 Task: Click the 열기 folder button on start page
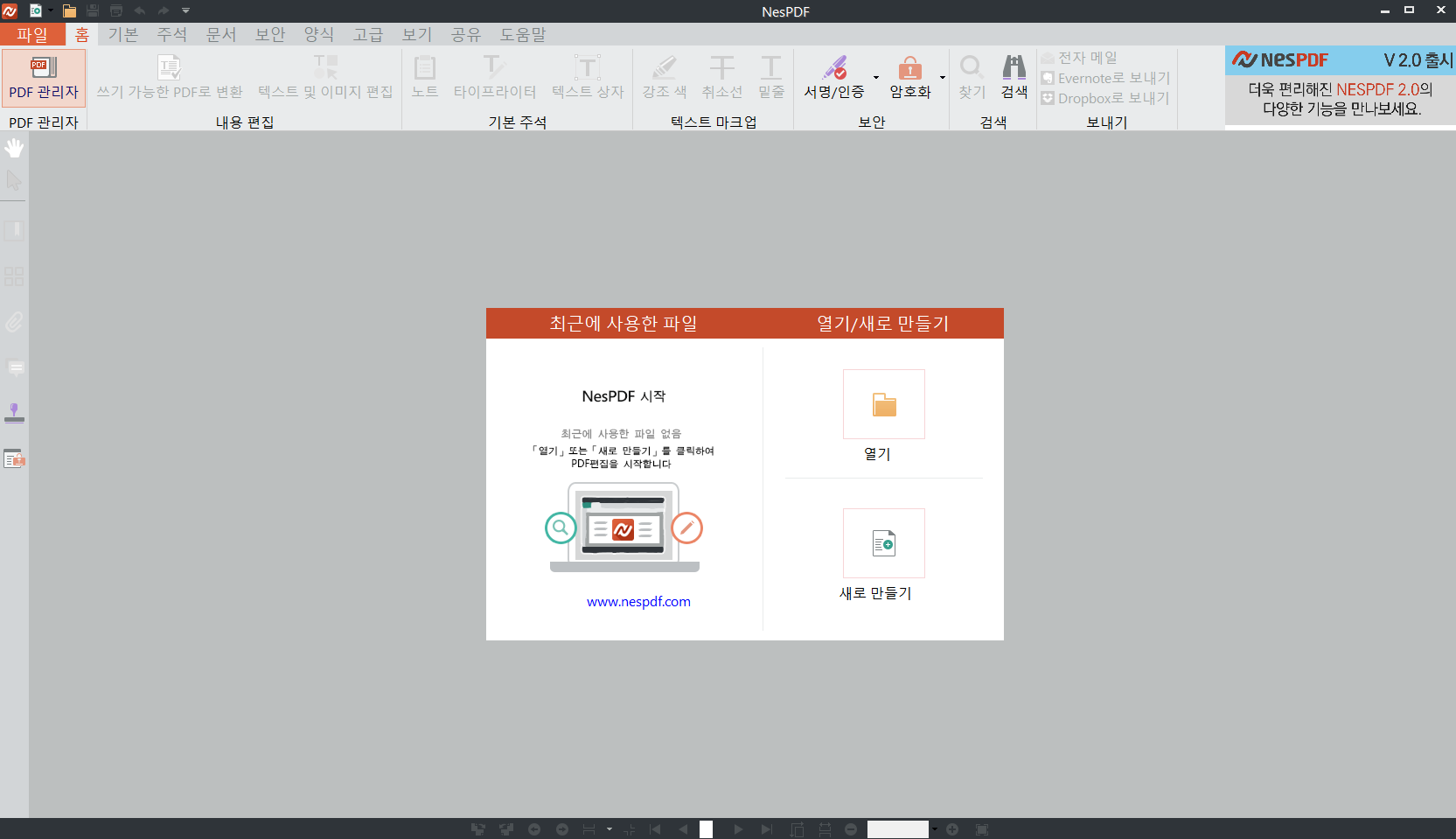tap(884, 404)
